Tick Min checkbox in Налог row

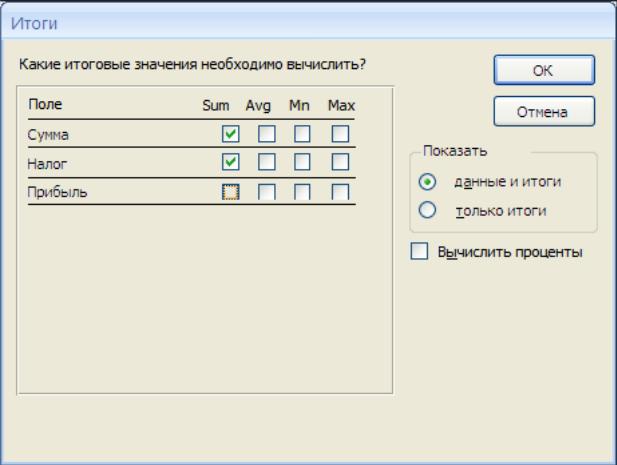302,162
